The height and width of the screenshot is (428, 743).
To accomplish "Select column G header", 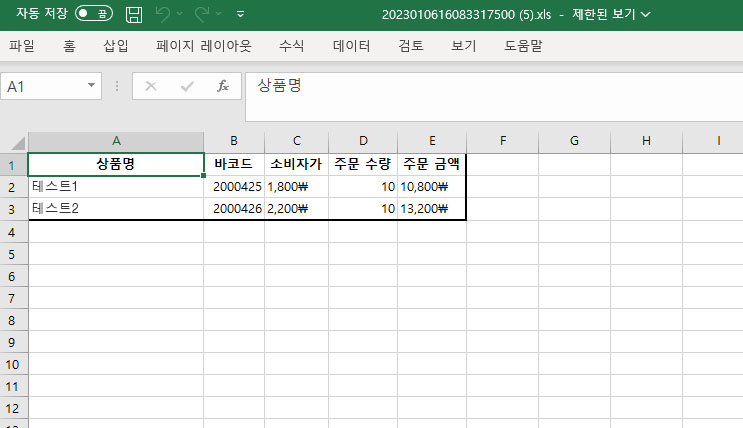I will pos(574,141).
